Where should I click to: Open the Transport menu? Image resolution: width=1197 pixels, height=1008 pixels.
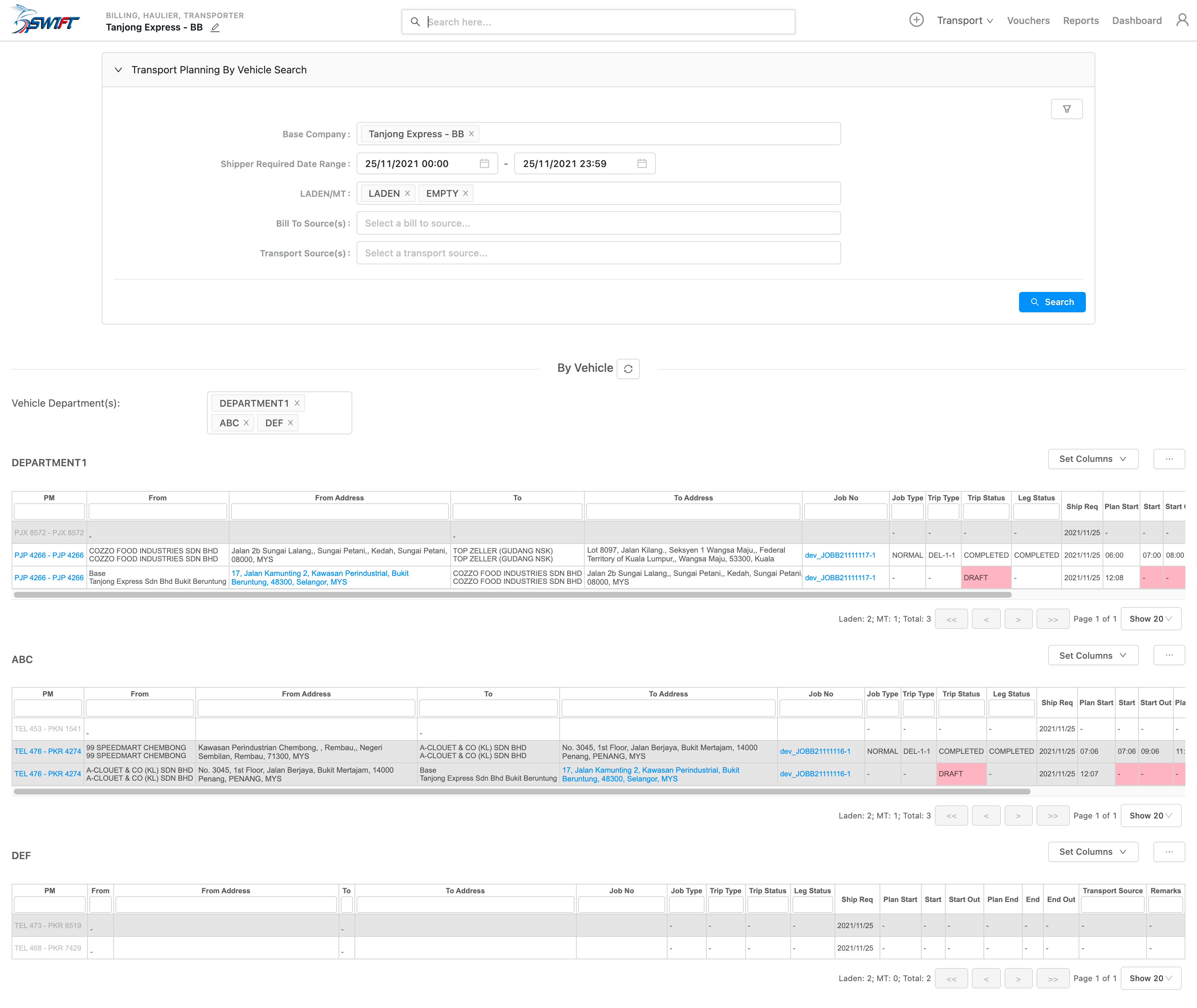tap(965, 21)
